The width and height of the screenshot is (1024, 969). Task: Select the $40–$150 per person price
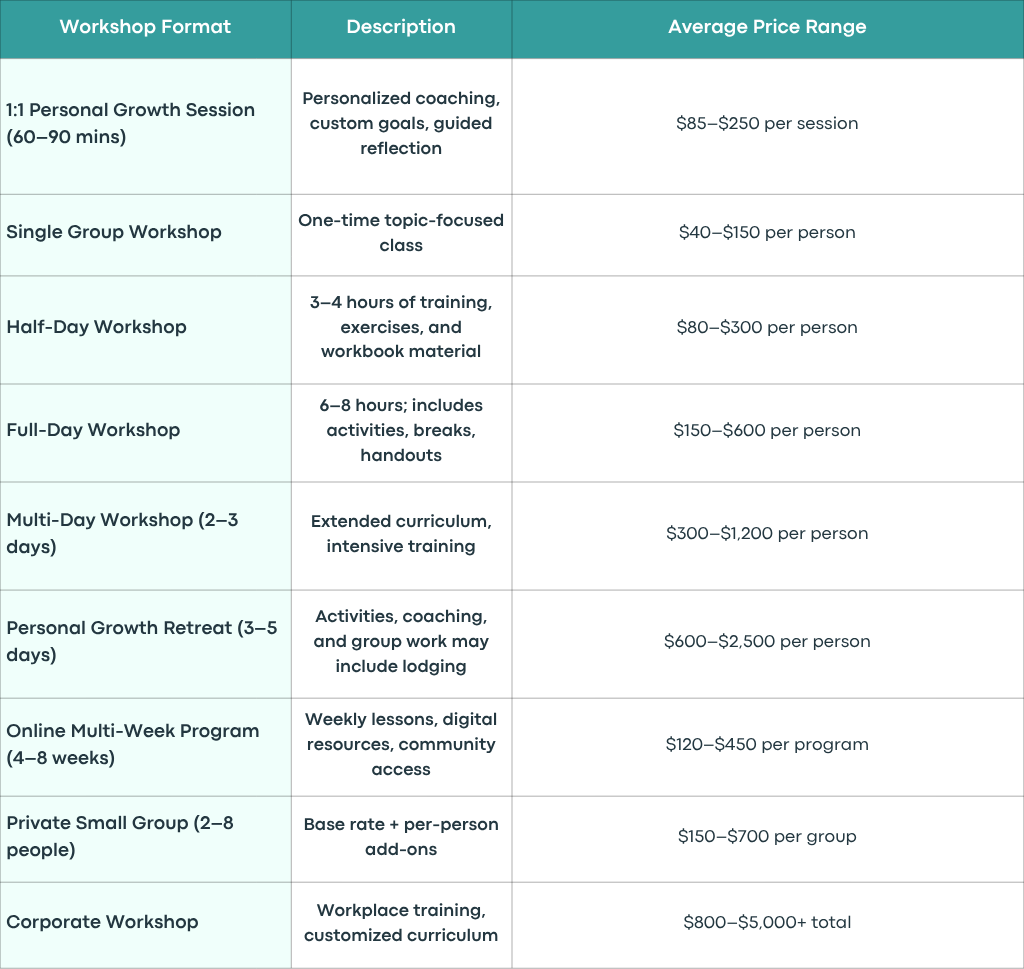tap(767, 232)
